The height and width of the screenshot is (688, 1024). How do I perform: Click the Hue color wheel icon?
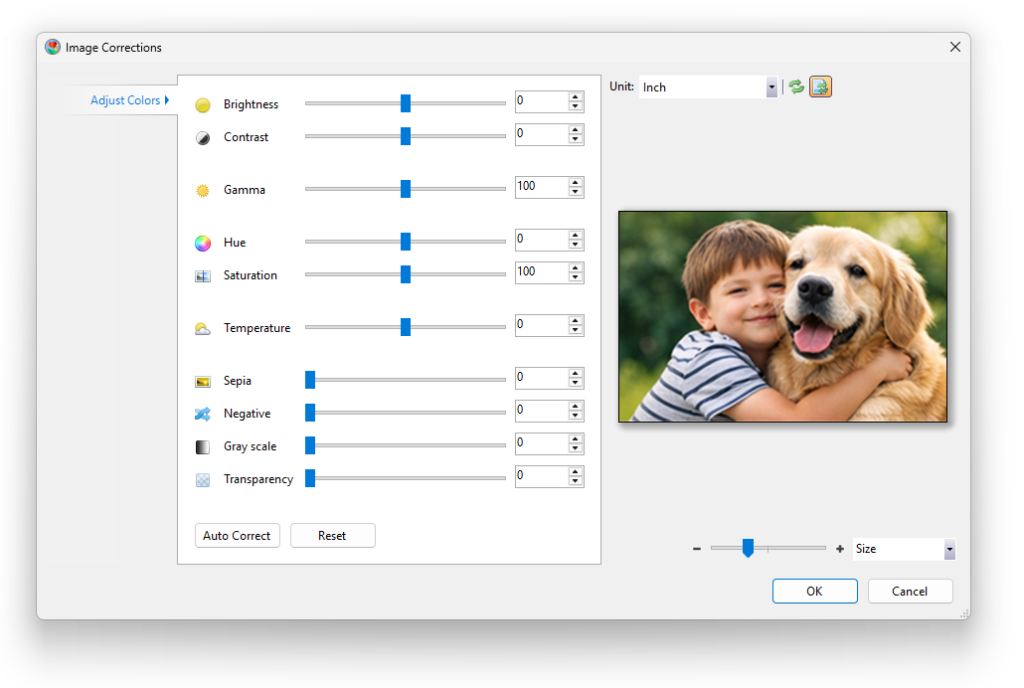[x=202, y=243]
